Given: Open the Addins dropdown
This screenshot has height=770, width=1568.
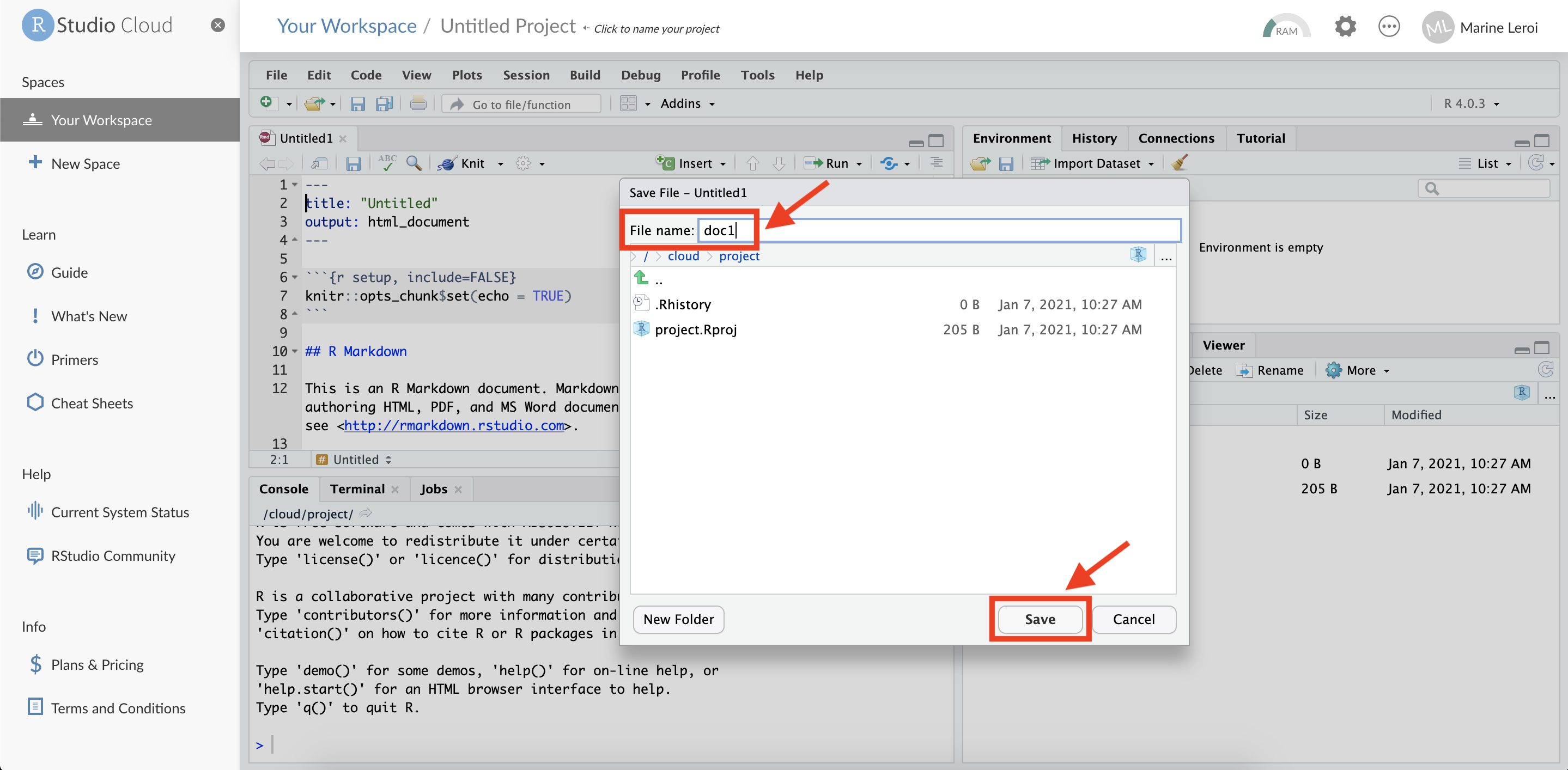Looking at the screenshot, I should coord(687,103).
